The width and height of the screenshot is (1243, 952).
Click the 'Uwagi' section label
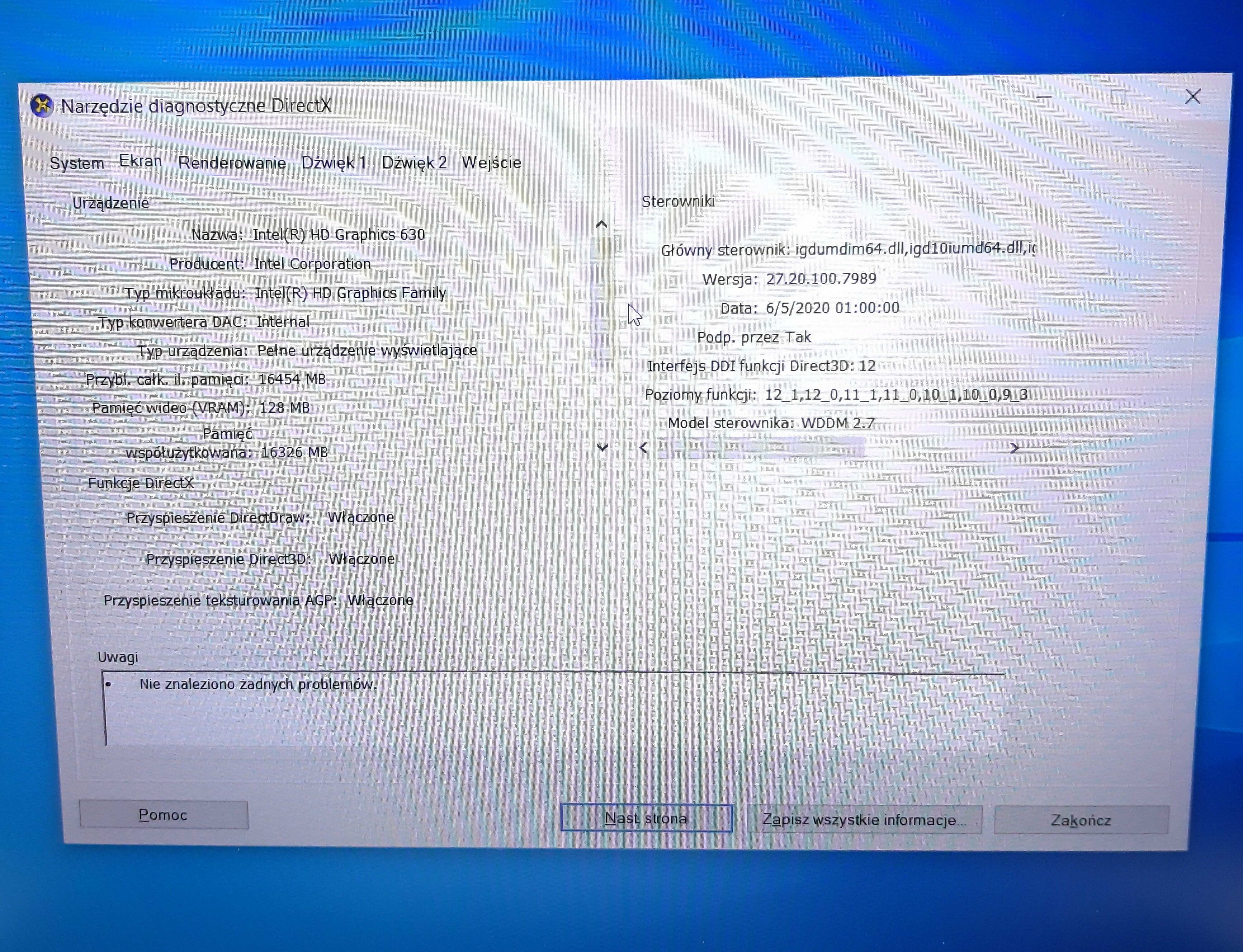pos(118,657)
